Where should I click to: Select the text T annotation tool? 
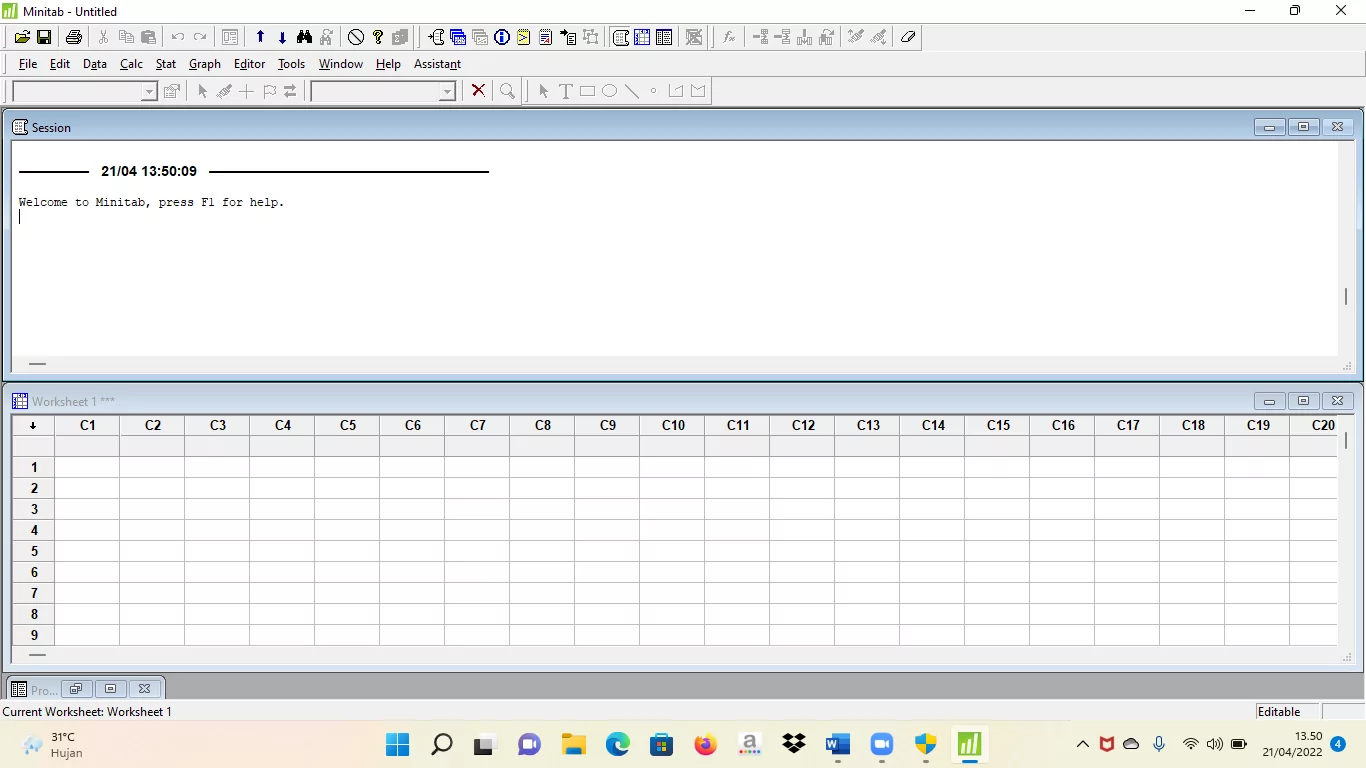pyautogui.click(x=566, y=91)
